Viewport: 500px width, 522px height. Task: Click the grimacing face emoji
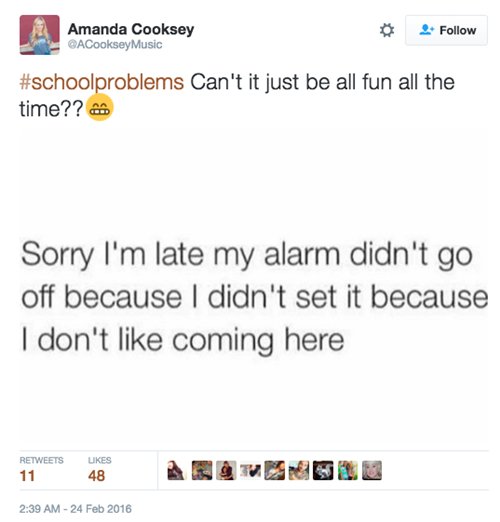pyautogui.click(x=100, y=107)
